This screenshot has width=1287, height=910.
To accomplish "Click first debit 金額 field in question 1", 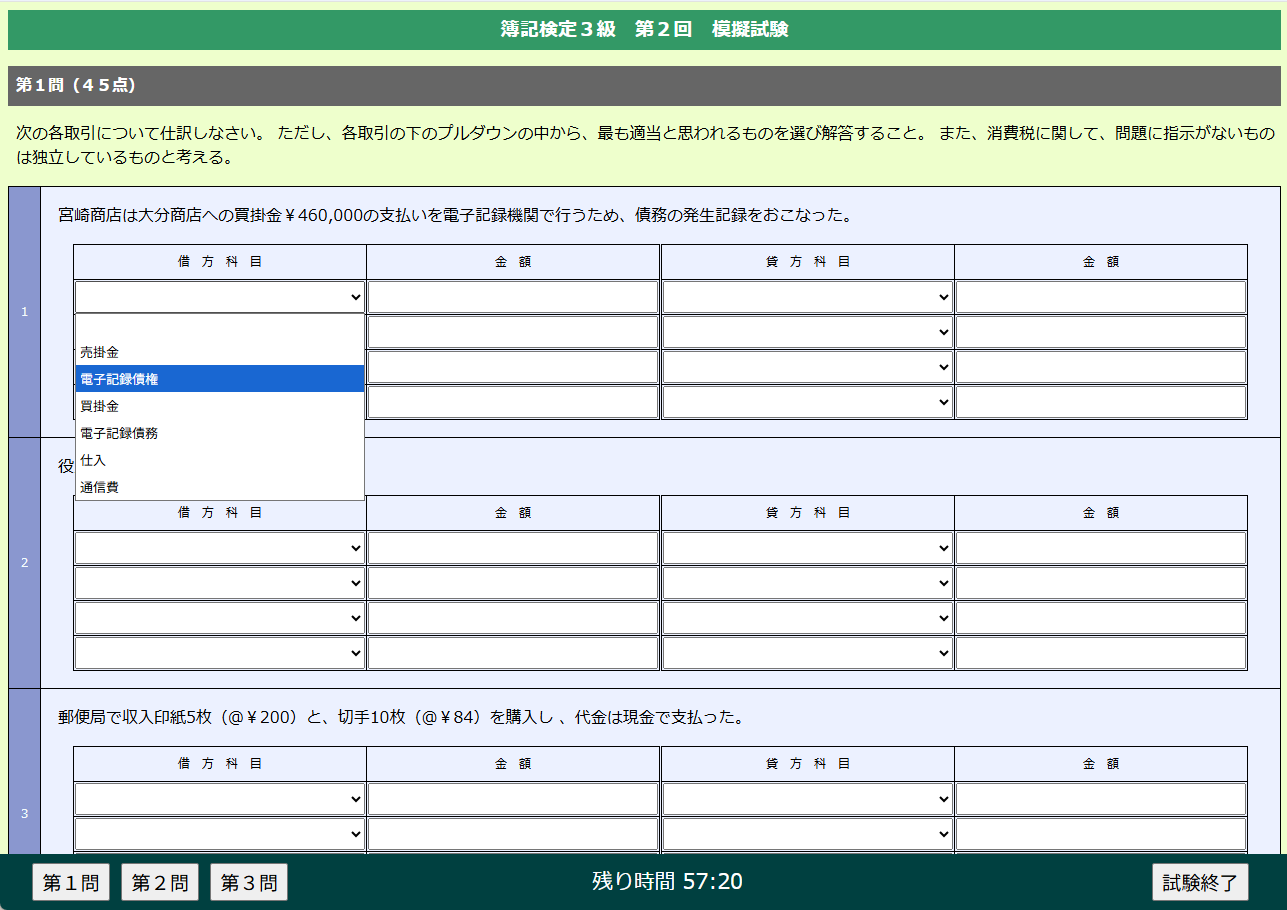I will coord(513,297).
